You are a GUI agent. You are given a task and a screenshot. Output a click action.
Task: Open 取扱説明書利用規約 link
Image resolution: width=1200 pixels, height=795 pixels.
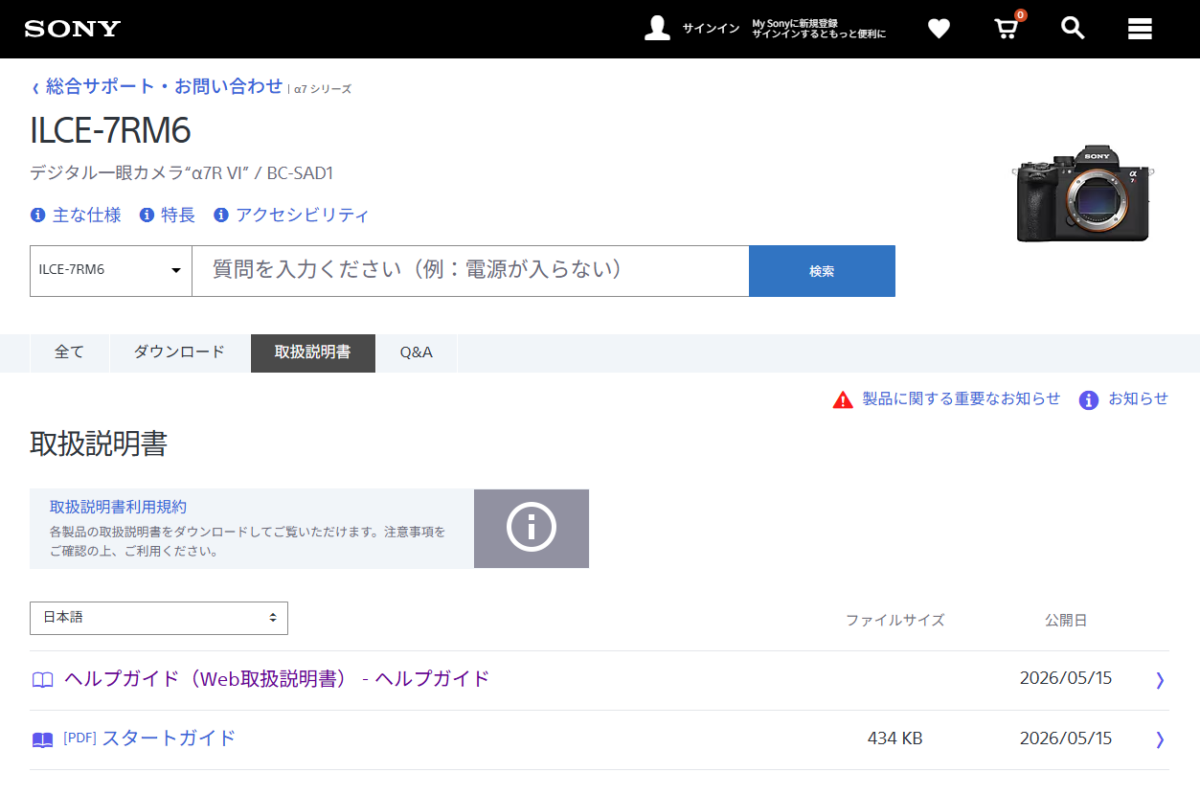118,507
